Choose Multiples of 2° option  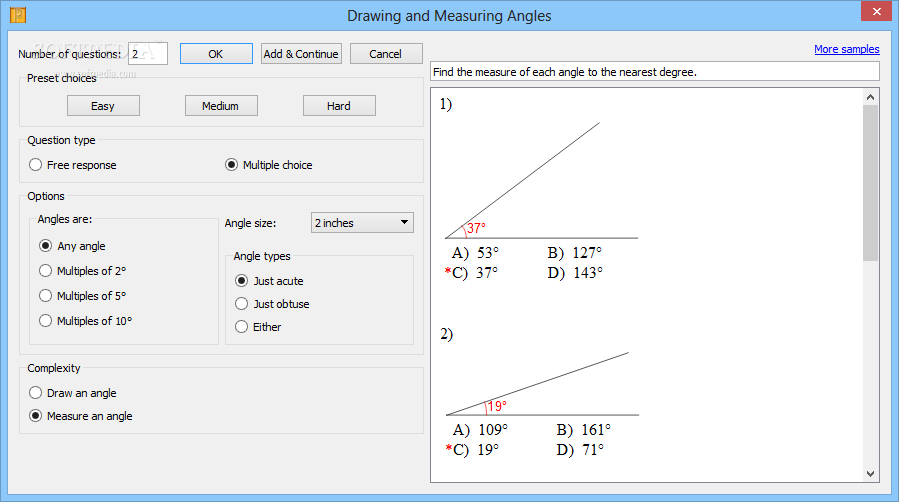click(x=83, y=270)
